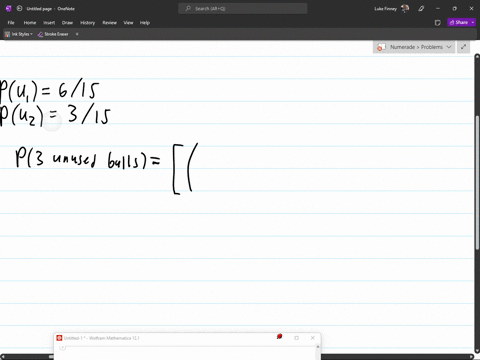Expand the quick access toolbar customize arrow
This screenshot has height=360, width=480.
[x=77, y=34]
